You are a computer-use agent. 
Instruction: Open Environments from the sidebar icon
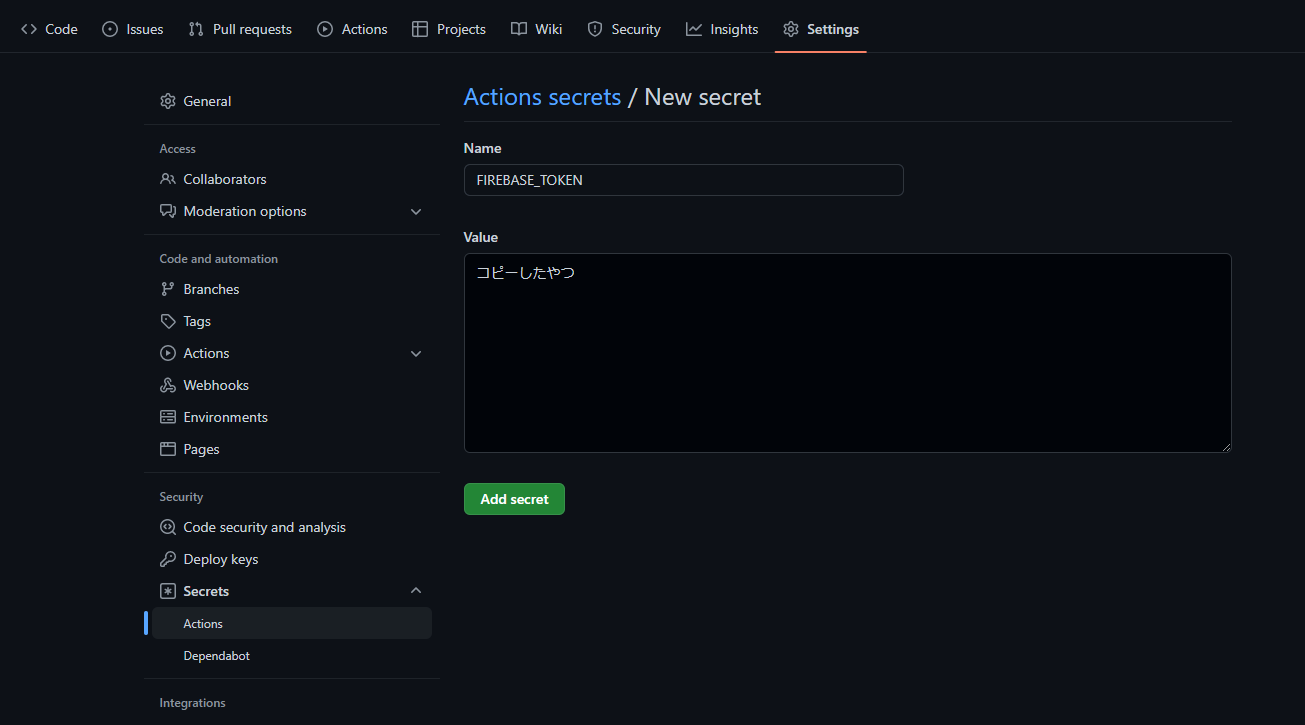[x=168, y=417]
